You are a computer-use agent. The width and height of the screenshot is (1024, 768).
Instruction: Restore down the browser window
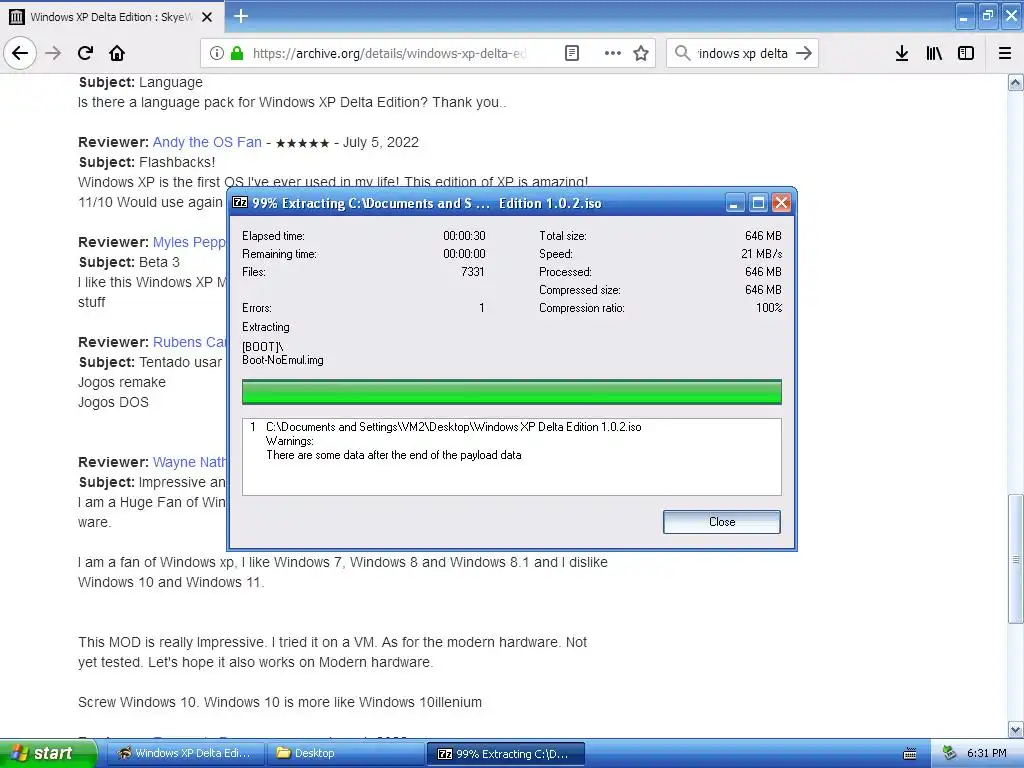click(x=988, y=16)
